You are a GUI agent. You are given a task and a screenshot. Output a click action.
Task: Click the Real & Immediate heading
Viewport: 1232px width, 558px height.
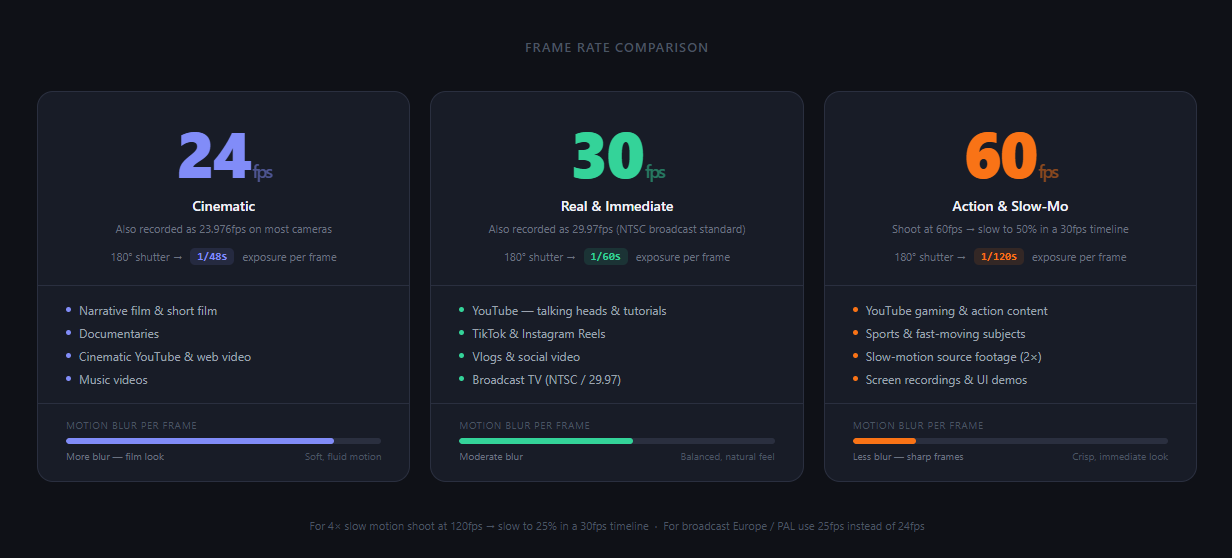pos(617,206)
